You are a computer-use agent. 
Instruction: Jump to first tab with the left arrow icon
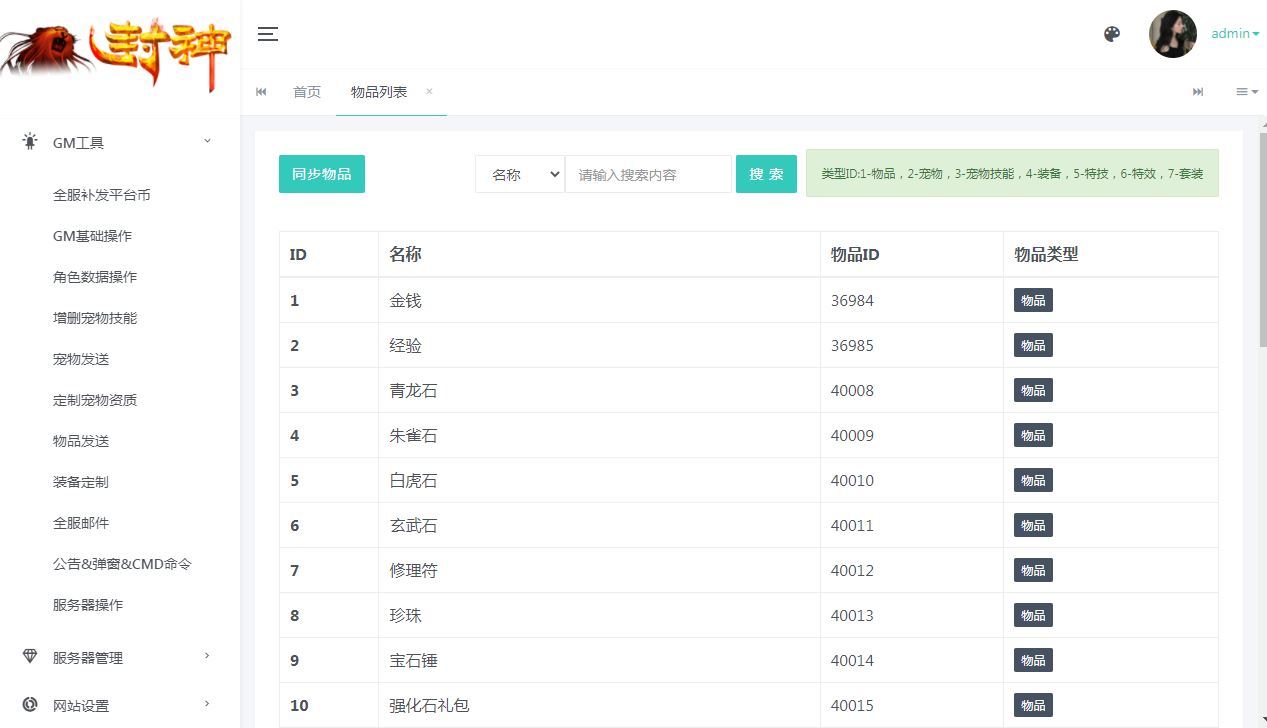(x=261, y=91)
